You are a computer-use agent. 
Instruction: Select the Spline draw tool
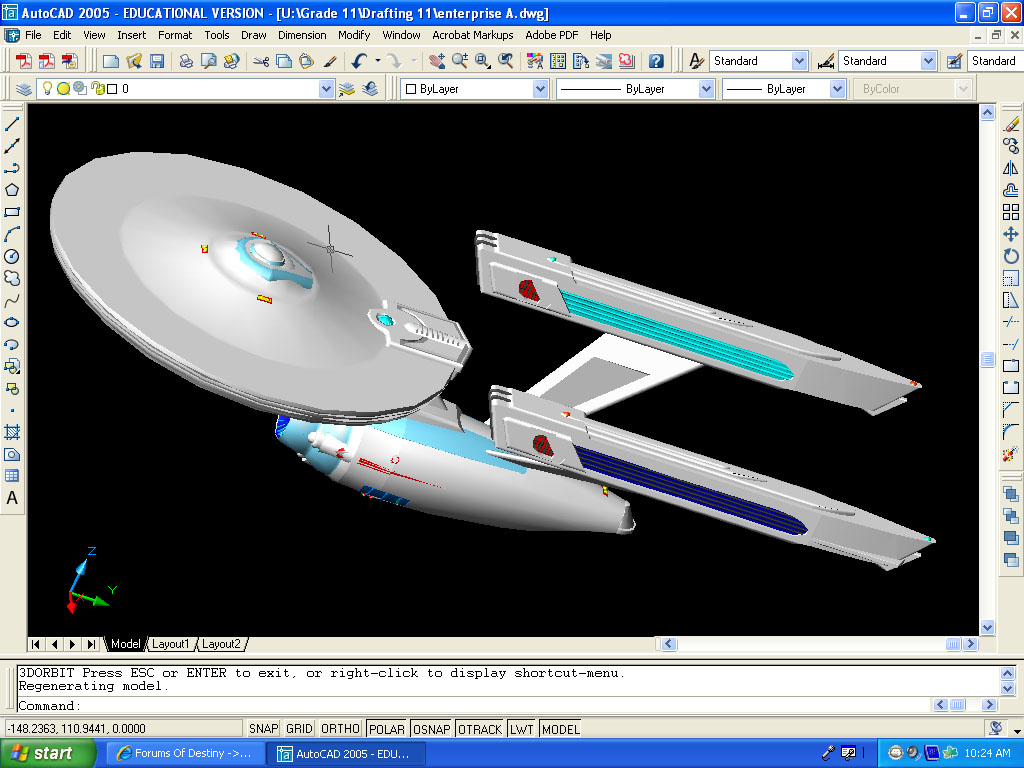click(12, 301)
